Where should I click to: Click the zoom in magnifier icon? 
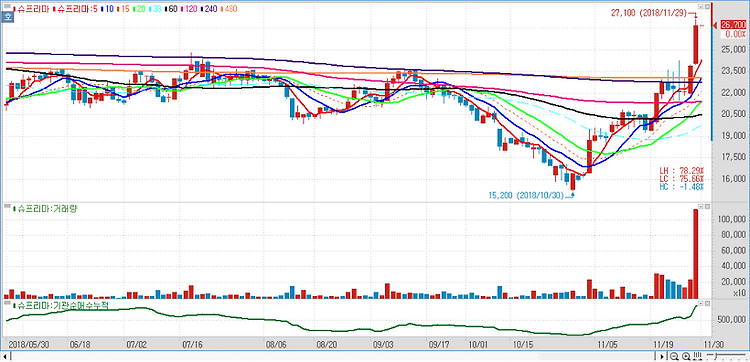pos(685,356)
